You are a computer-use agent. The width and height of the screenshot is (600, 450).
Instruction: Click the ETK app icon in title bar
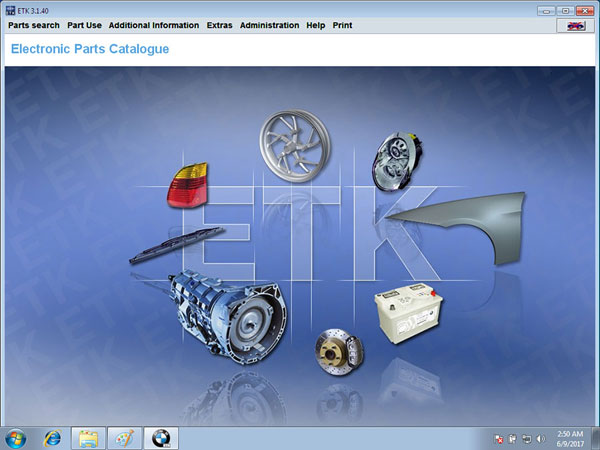click(x=10, y=11)
